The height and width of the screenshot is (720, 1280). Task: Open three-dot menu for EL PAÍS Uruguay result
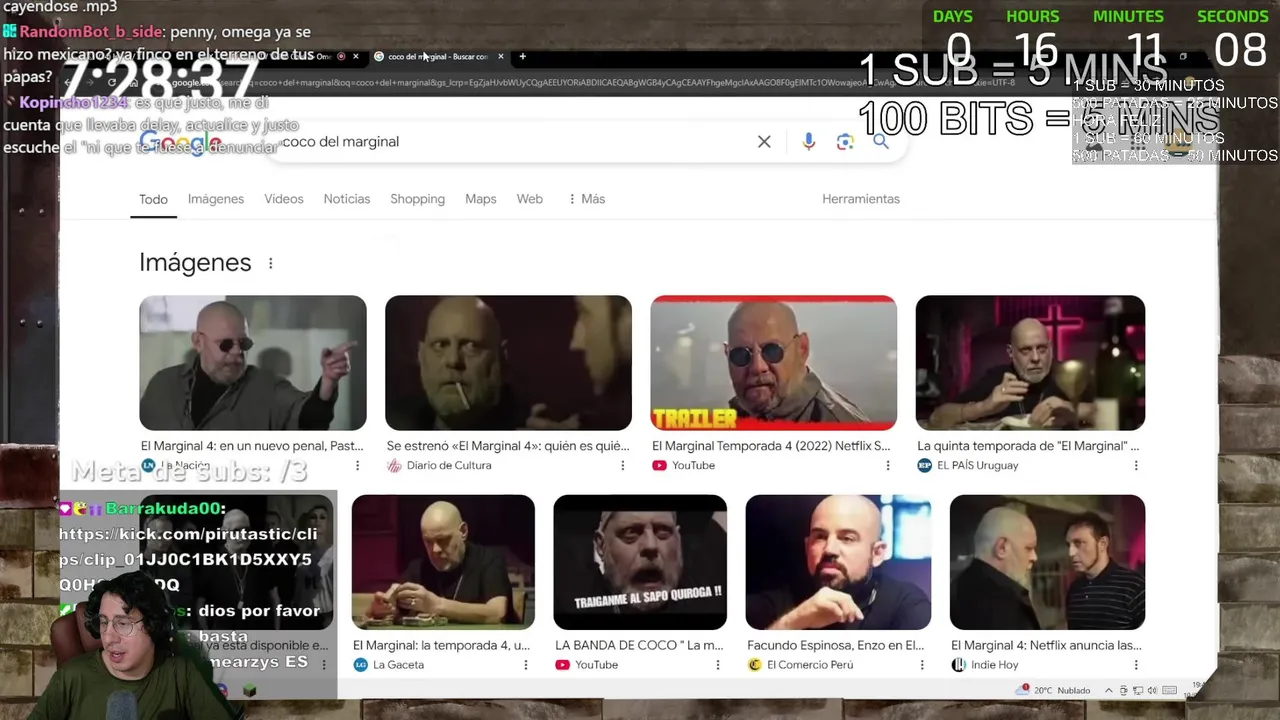click(x=1135, y=466)
